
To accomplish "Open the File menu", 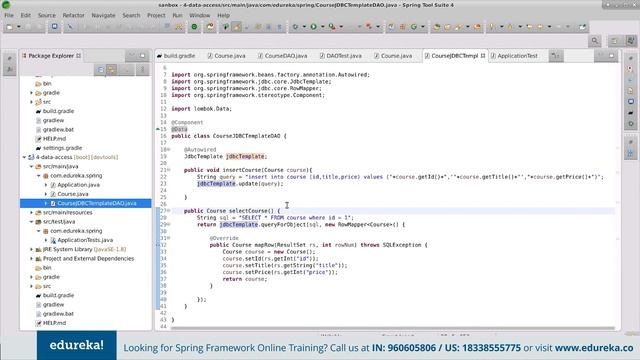I will [9, 15].
